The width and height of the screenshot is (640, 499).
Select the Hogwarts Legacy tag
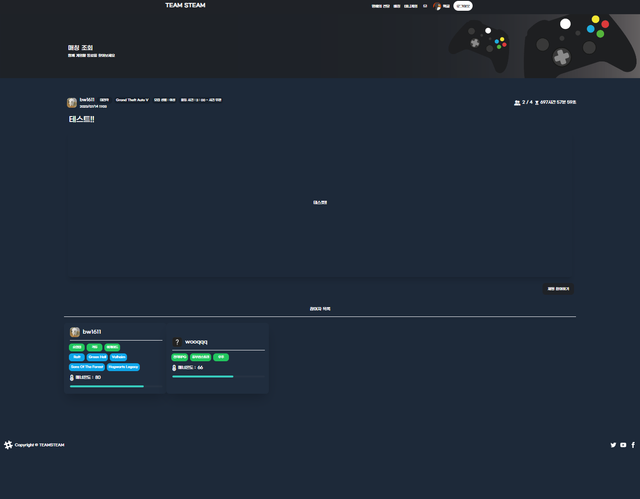(123, 367)
